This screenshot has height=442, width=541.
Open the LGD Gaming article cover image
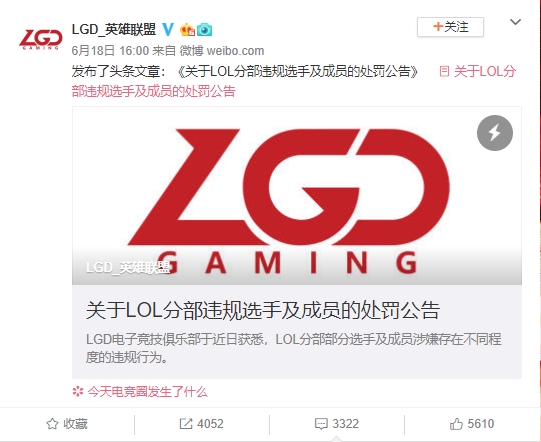(x=297, y=196)
